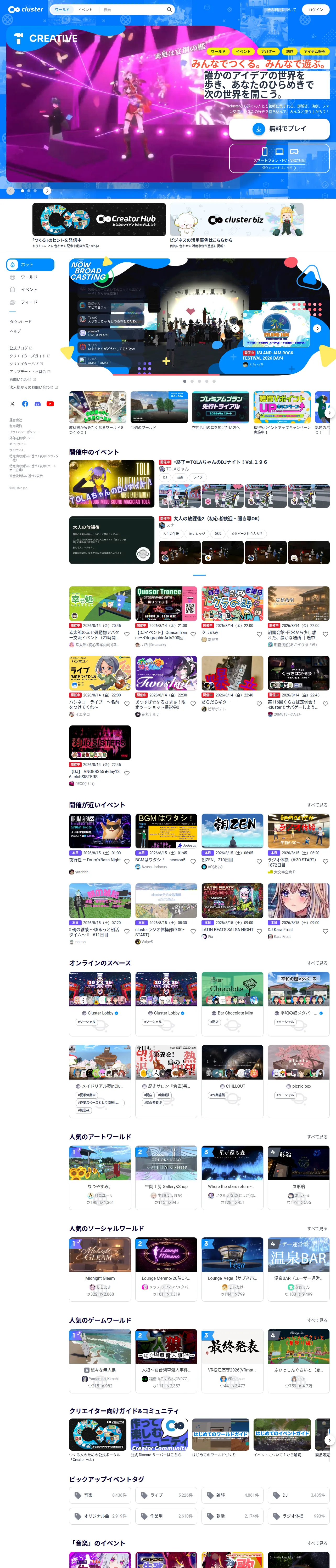Show more promo banners with right arrow
The height and width of the screenshot is (1568, 336).
tap(329, 413)
